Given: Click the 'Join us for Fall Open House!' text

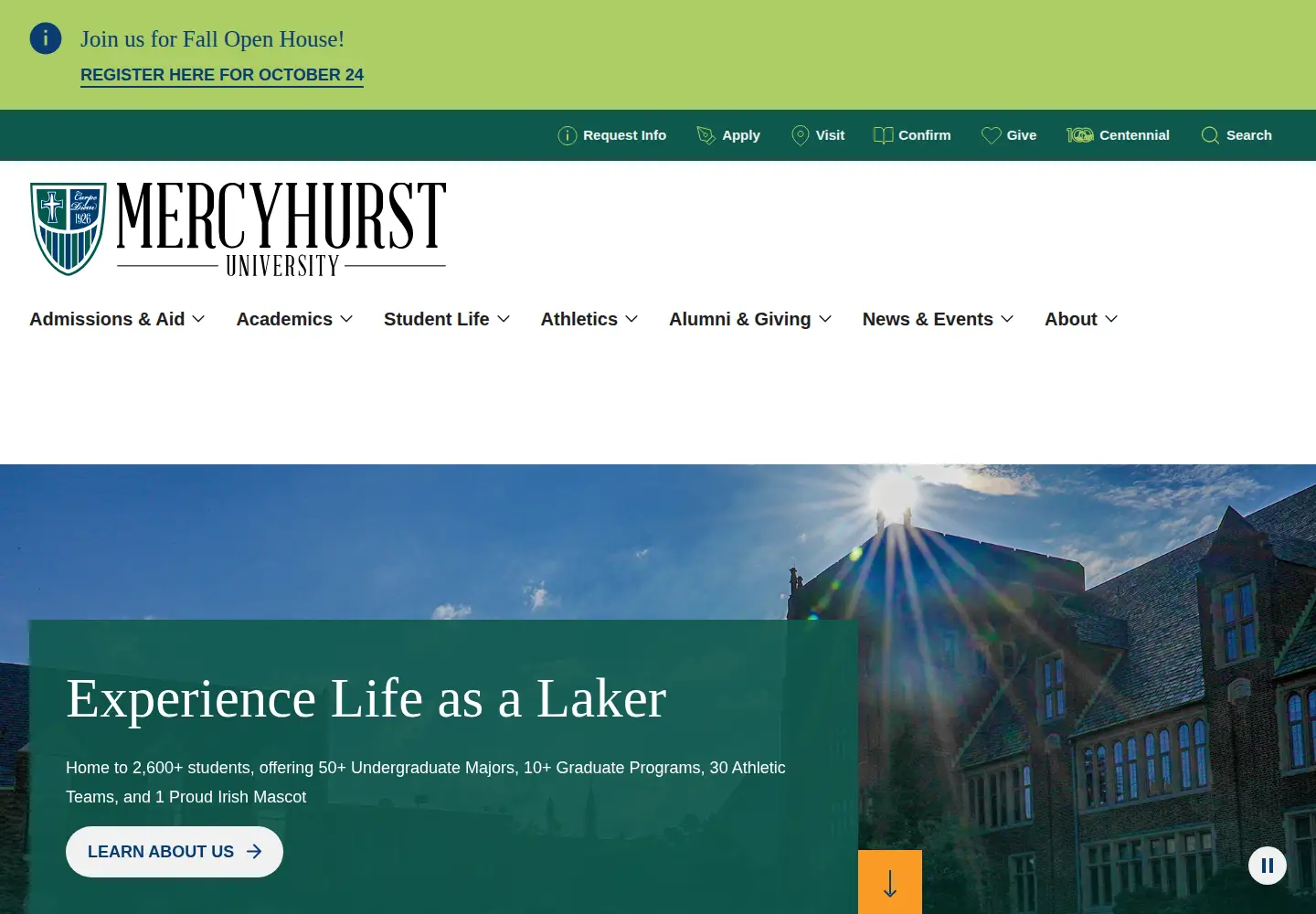Looking at the screenshot, I should 212,39.
